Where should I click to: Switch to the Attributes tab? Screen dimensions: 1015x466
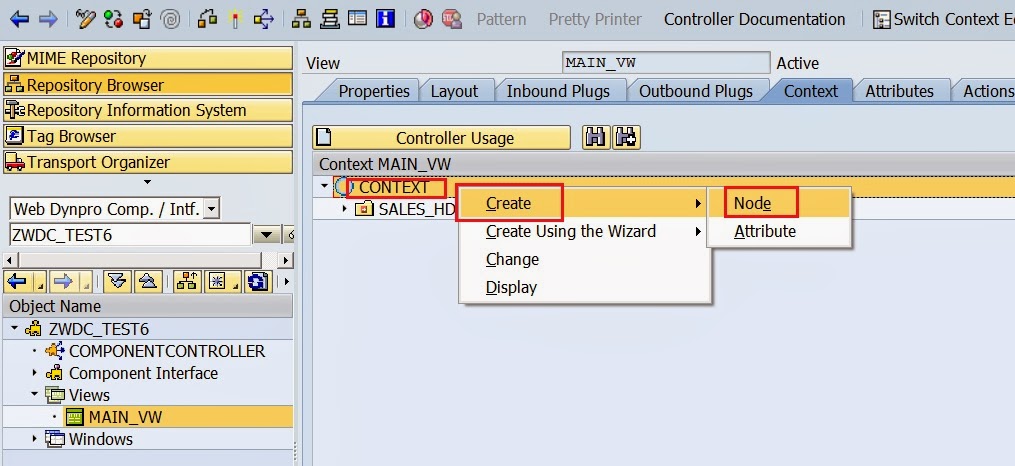(899, 91)
